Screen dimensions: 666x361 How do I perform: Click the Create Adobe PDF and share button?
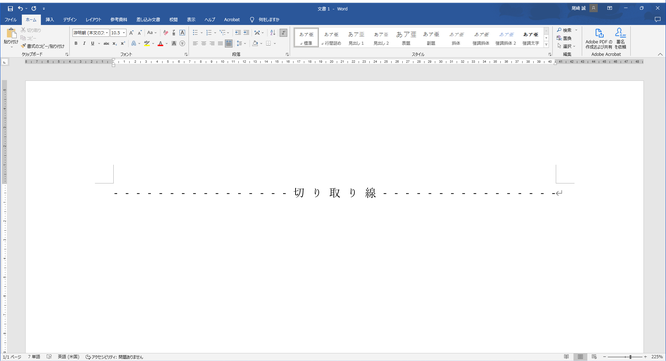coord(599,38)
